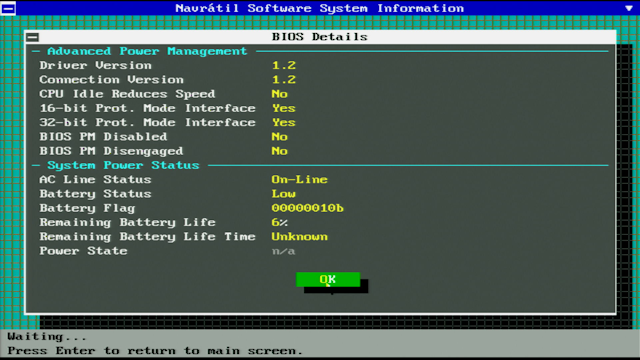Click the Press Enter to return status message
Screen dimensions: 640x360
tap(155, 351)
